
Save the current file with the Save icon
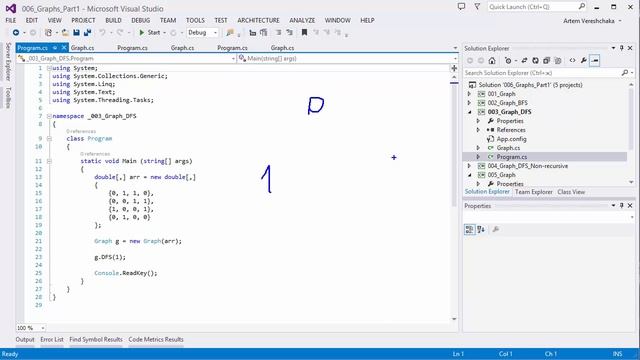click(76, 33)
